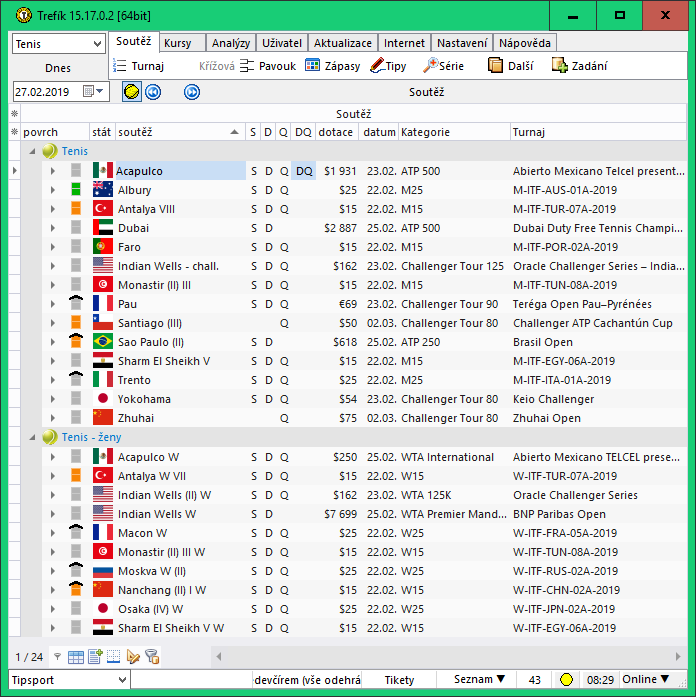Switch to the Analýzy tab
The image size is (696, 697).
231,43
